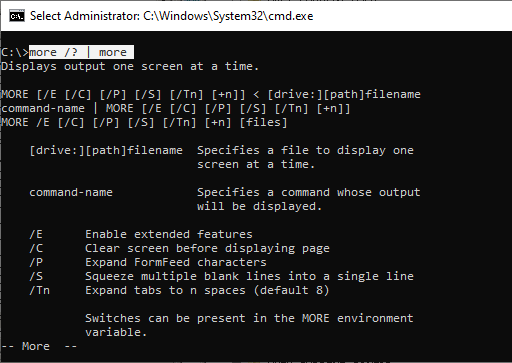Click 'Enable extended features' description text
The height and width of the screenshot is (363, 512).
point(169,234)
